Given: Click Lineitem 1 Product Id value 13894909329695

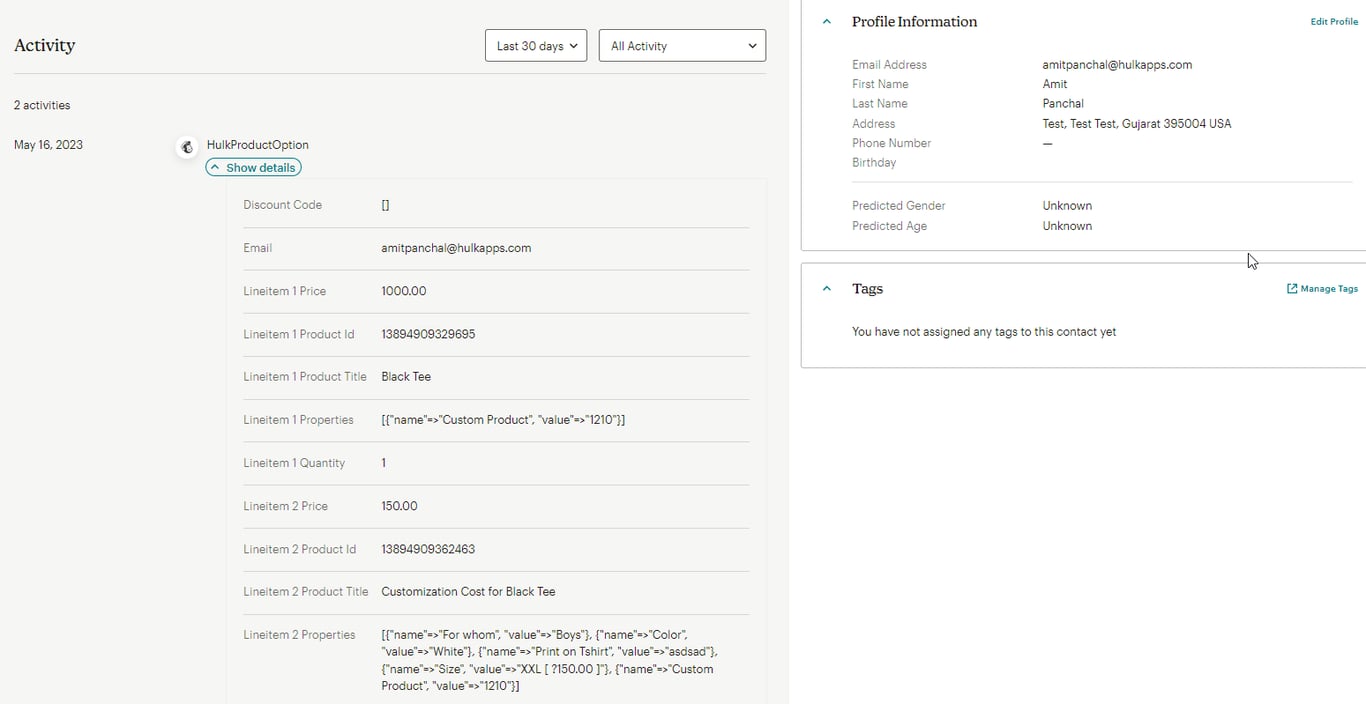Looking at the screenshot, I should pos(428,334).
